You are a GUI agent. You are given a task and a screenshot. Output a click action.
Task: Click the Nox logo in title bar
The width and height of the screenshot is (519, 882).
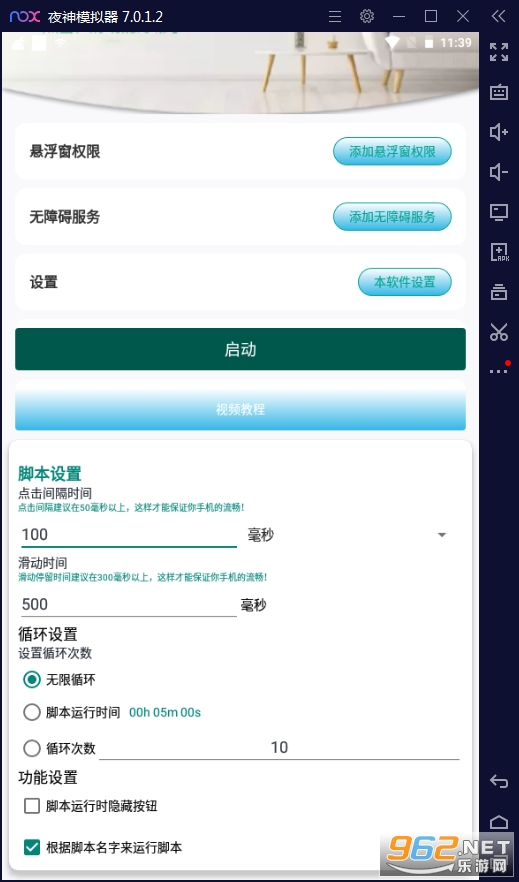coord(25,17)
